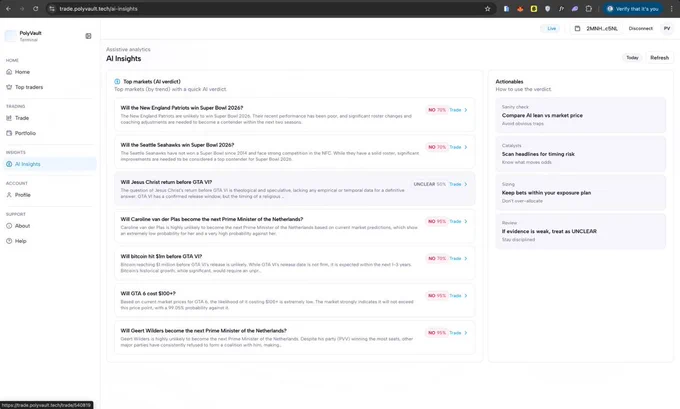Open Top traders trophy icon

point(9,87)
